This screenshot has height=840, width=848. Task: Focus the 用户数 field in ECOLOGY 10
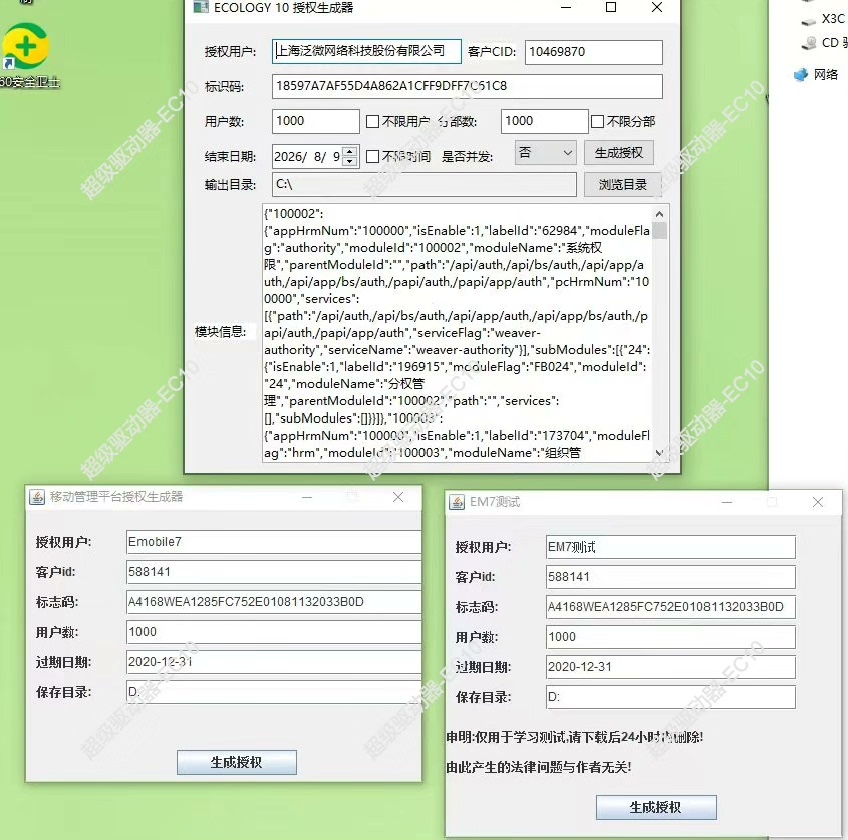[x=315, y=121]
